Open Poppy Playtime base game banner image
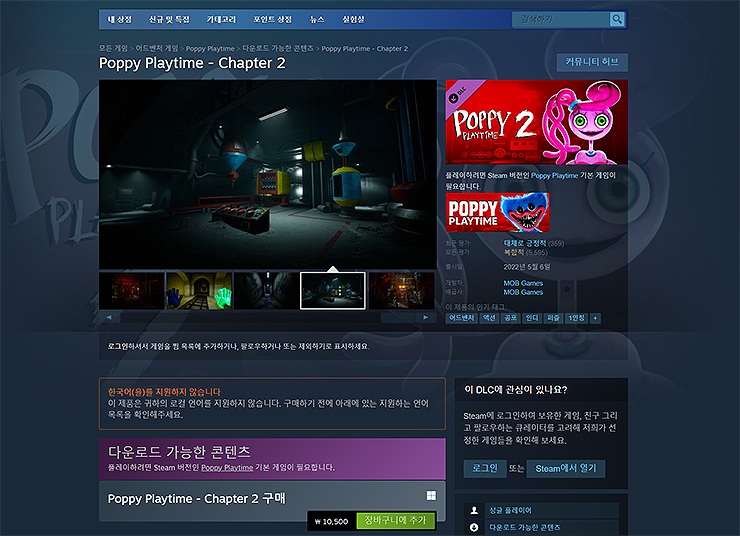Image resolution: width=740 pixels, height=536 pixels. tap(497, 212)
